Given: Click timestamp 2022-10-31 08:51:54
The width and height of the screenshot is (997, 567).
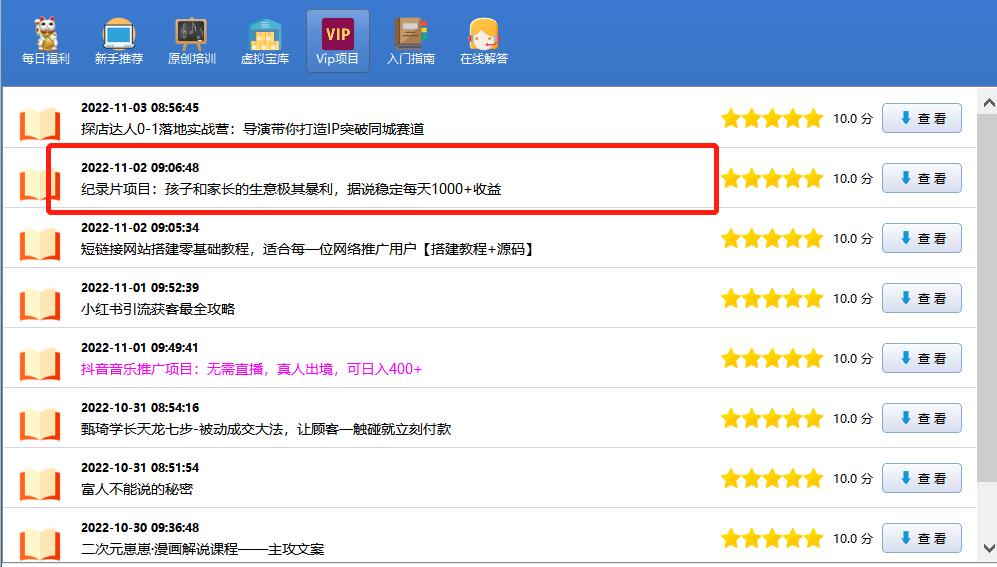Looking at the screenshot, I should pos(140,468).
